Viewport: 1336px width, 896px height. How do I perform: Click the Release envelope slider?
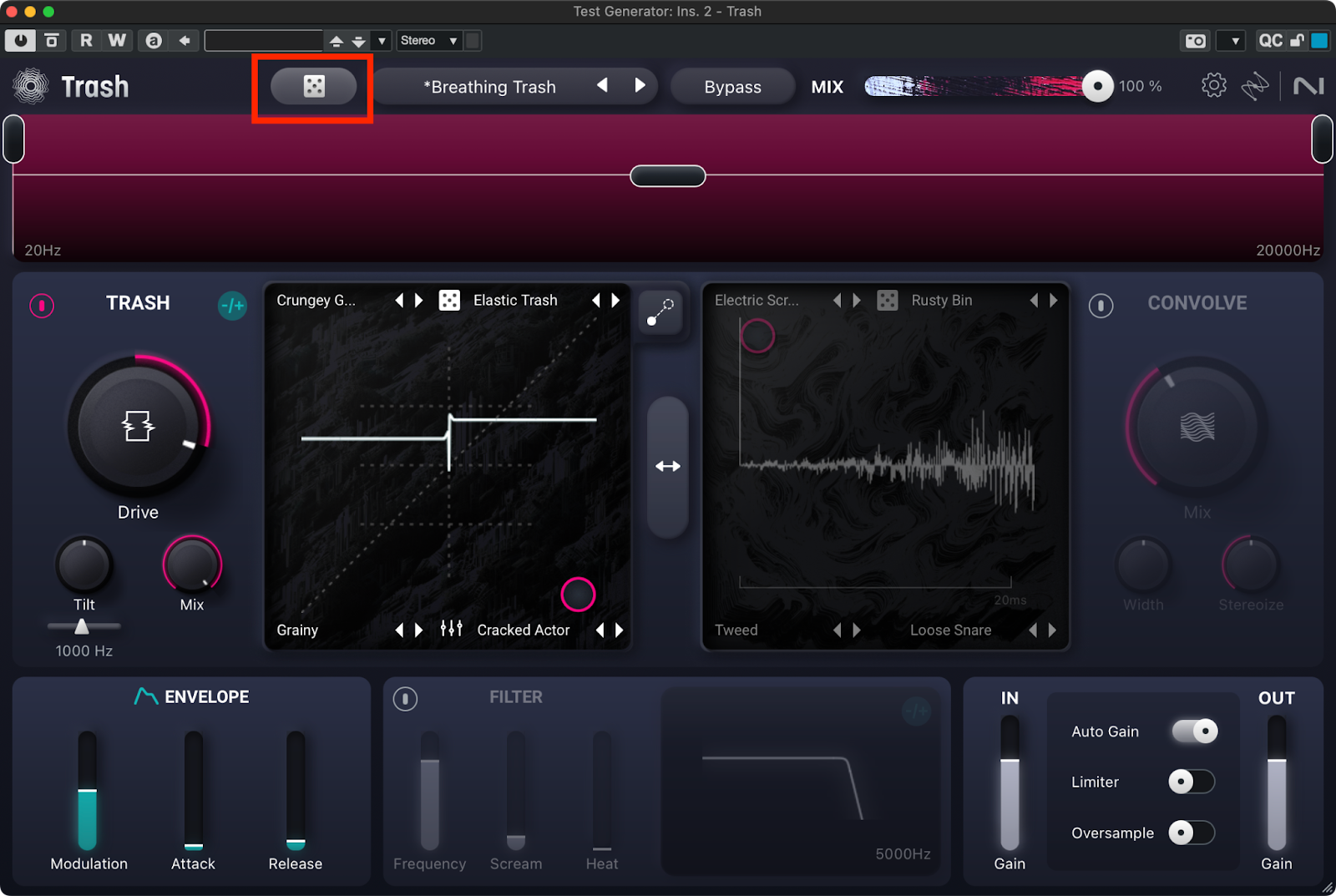pyautogui.click(x=296, y=790)
